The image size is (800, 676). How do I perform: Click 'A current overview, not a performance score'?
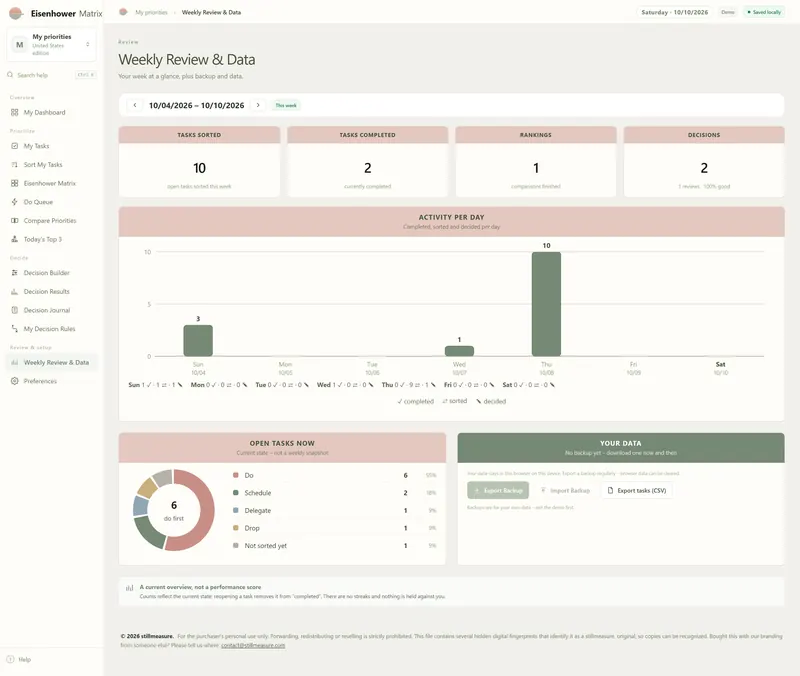click(x=200, y=587)
